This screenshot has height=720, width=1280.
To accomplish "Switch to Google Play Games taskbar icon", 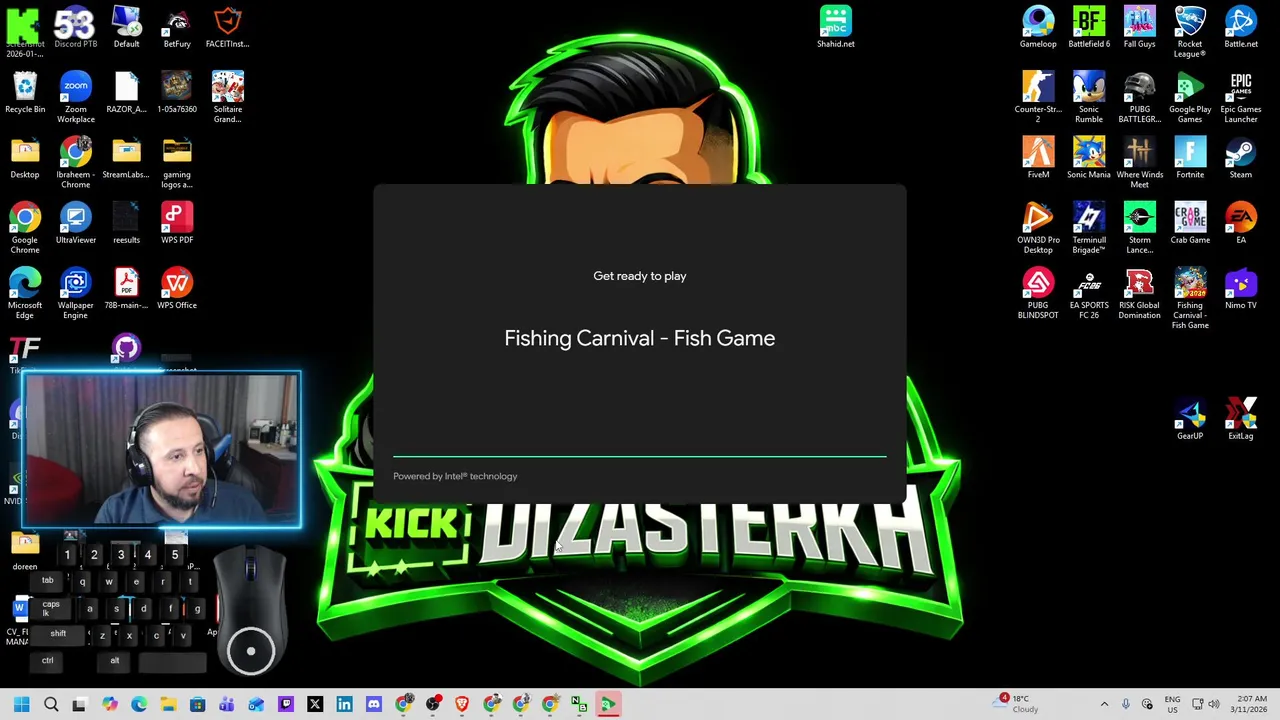I will point(608,705).
